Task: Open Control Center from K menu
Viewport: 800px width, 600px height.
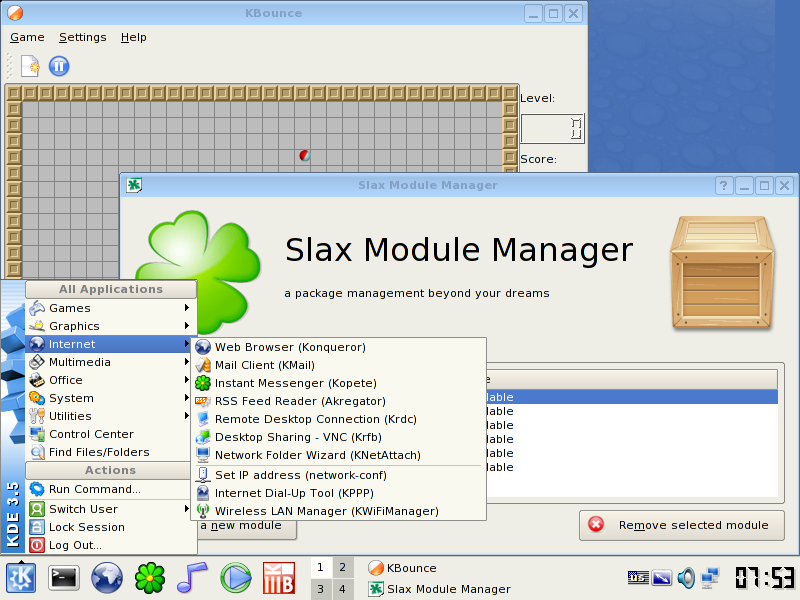Action: click(110, 434)
